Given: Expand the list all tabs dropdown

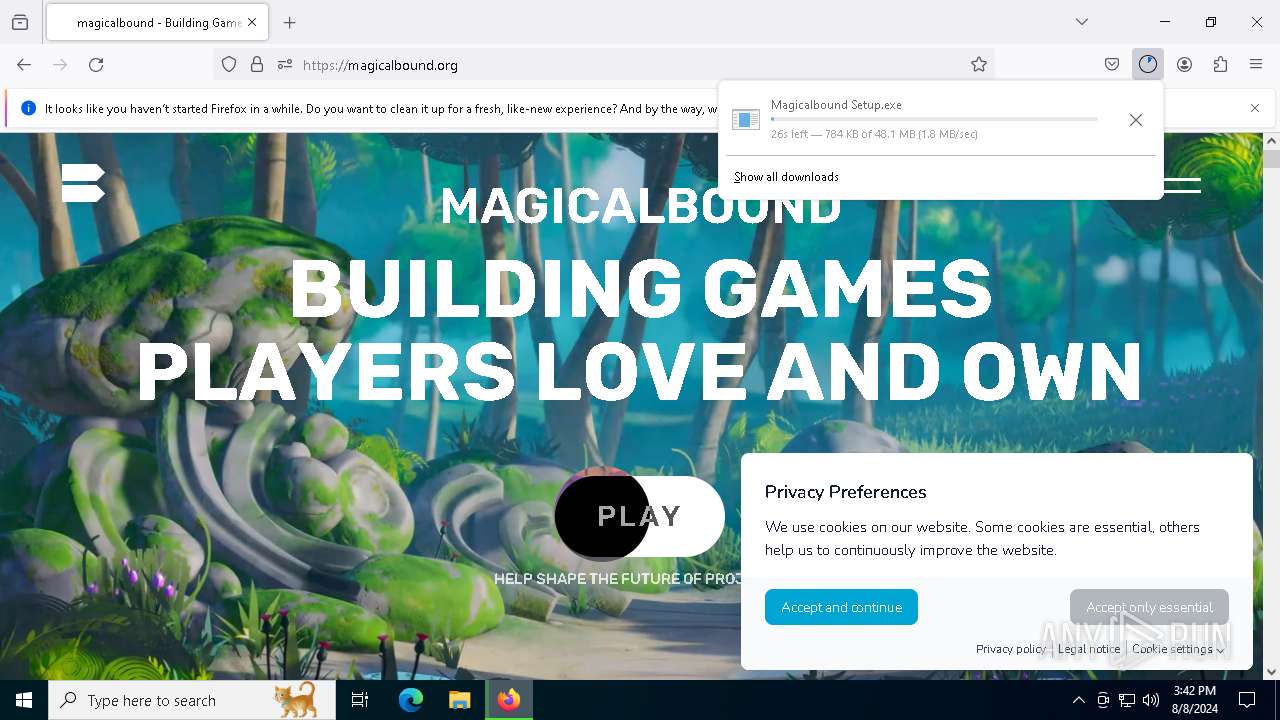Looking at the screenshot, I should [x=1082, y=22].
